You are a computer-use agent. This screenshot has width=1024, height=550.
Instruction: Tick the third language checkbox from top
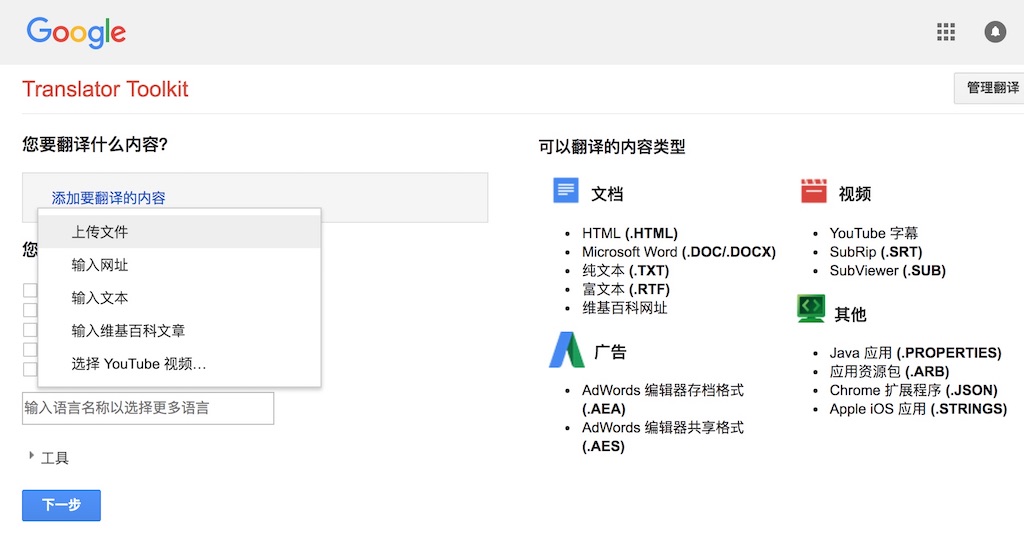(30, 330)
